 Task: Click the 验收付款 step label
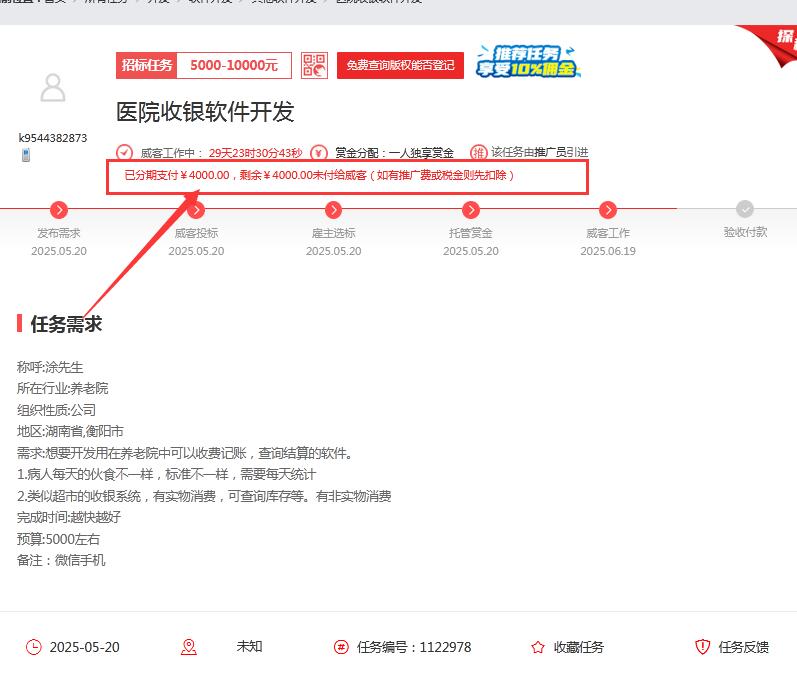coord(745,232)
